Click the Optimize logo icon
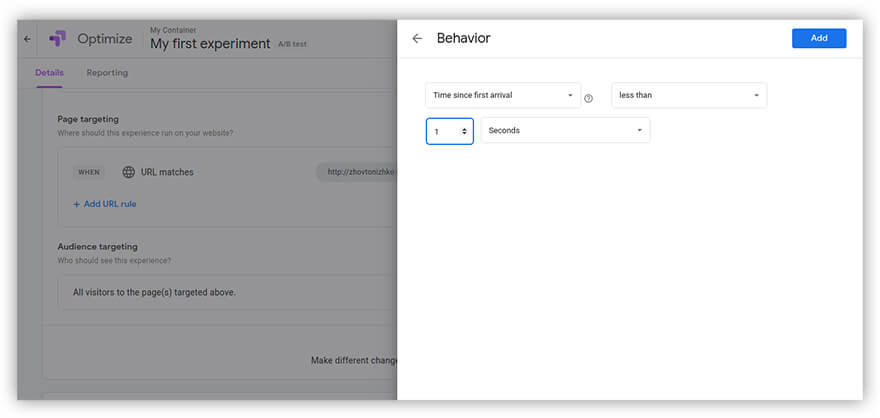The image size is (880, 418). [58, 38]
